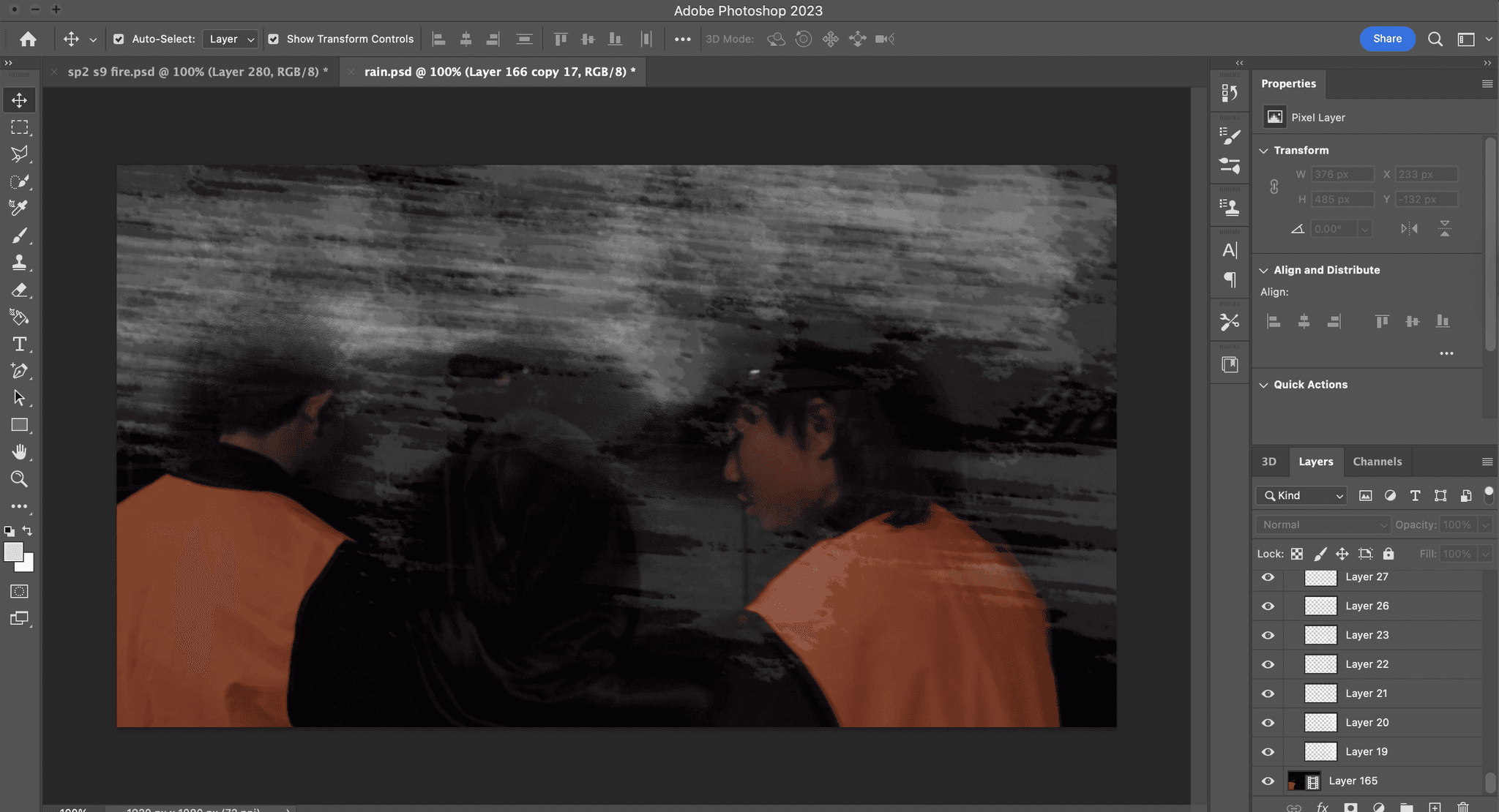Select the Horizontal Type tool

tap(20, 344)
